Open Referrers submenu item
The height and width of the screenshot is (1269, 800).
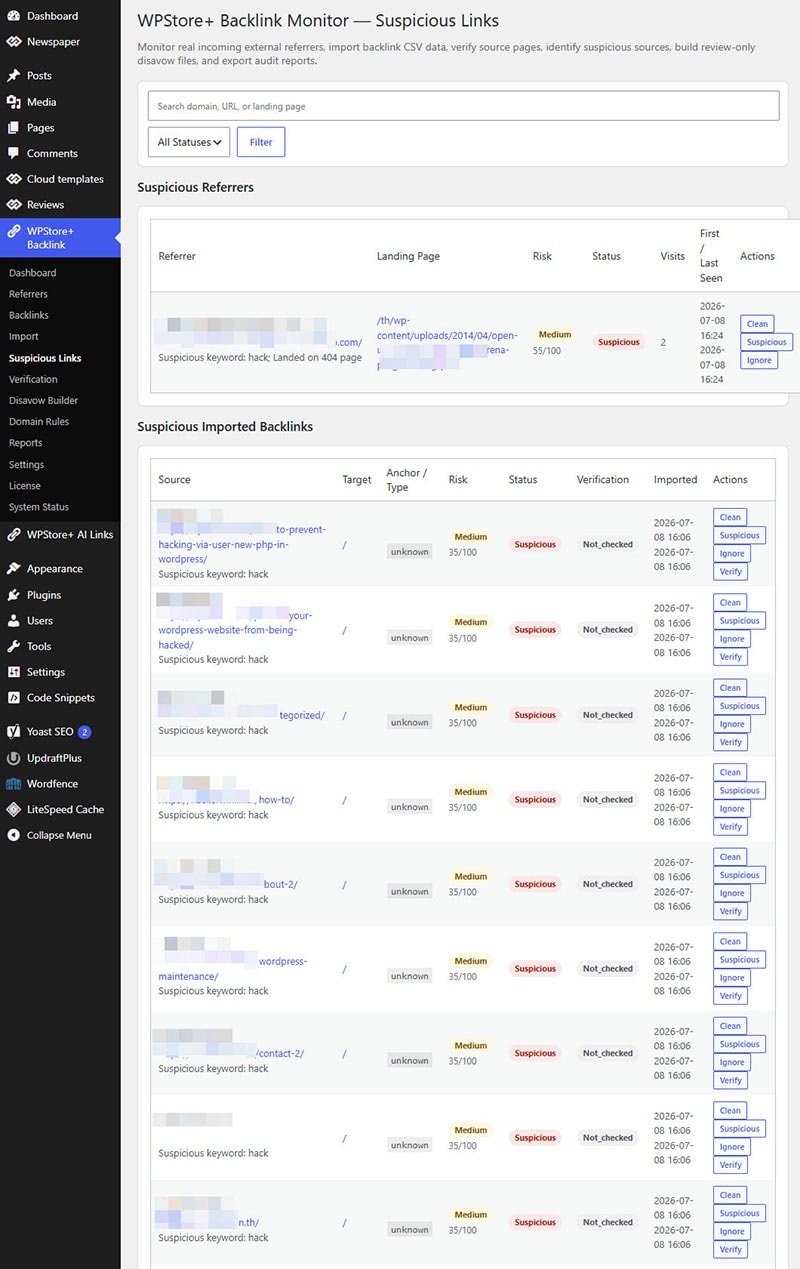point(28,294)
